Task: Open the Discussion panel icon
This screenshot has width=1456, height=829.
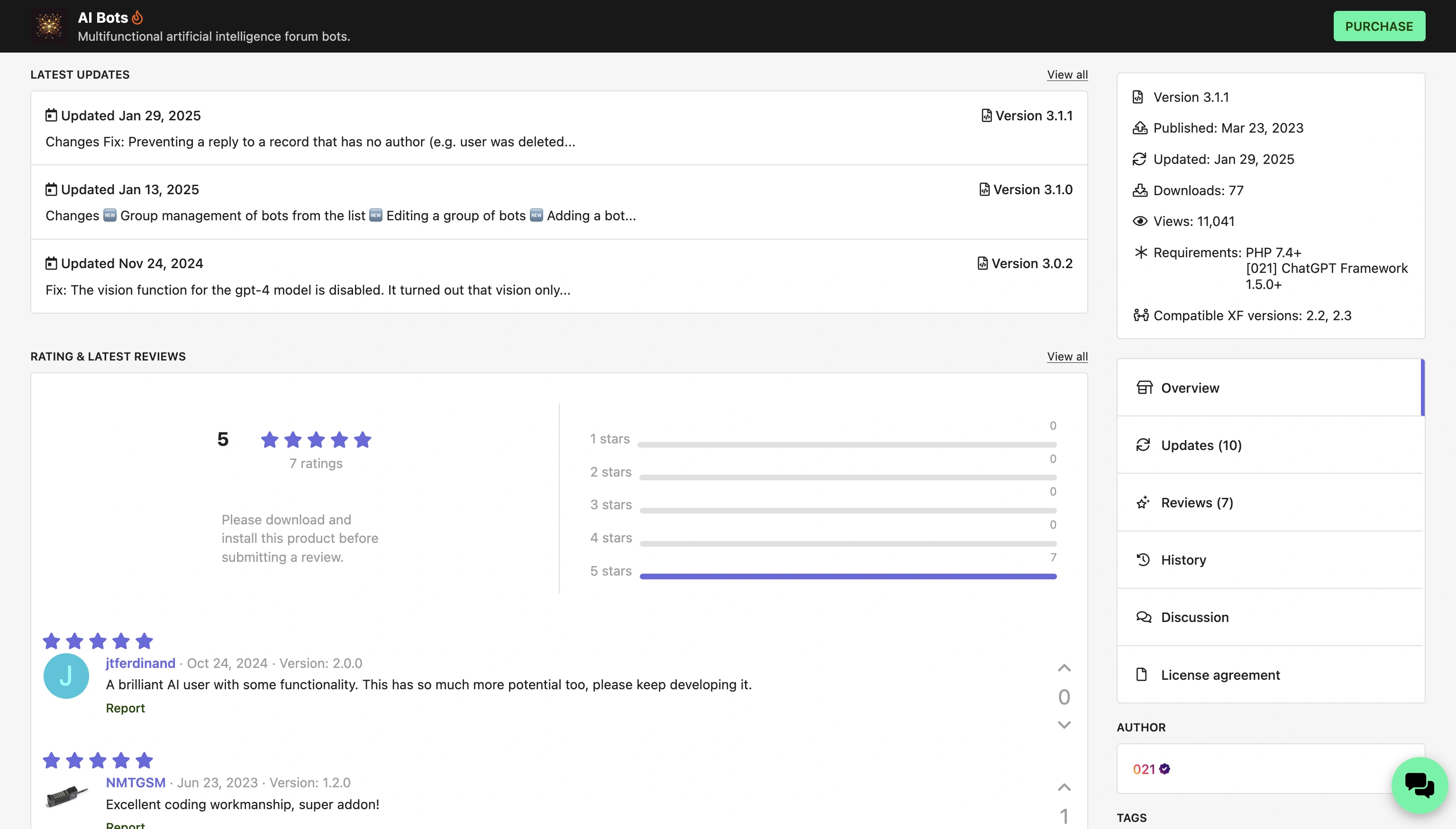Action: 1143,617
